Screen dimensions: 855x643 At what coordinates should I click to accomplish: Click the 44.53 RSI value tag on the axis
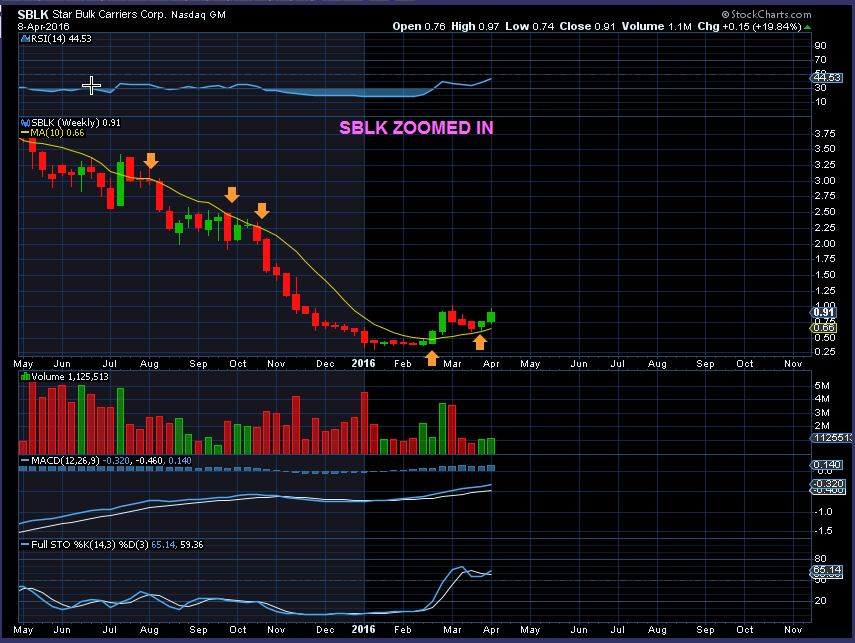(x=827, y=78)
